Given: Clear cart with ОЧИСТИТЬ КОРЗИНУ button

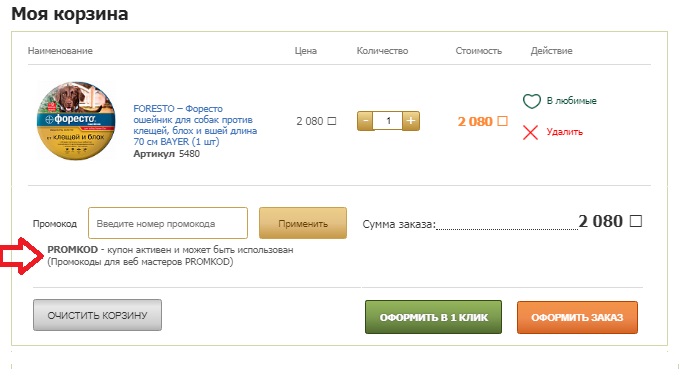Looking at the screenshot, I should [98, 315].
